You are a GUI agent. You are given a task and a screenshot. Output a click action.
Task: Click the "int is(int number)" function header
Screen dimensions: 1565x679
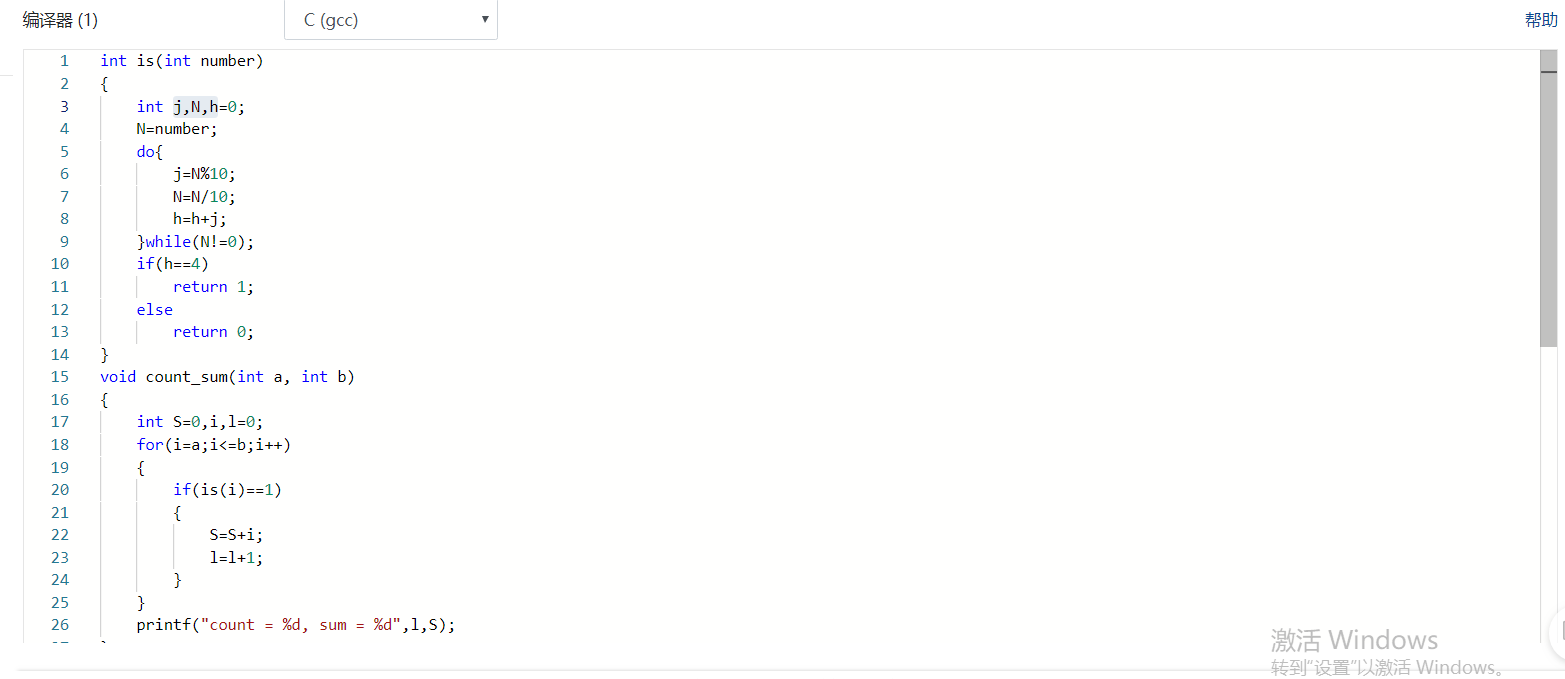(x=181, y=61)
